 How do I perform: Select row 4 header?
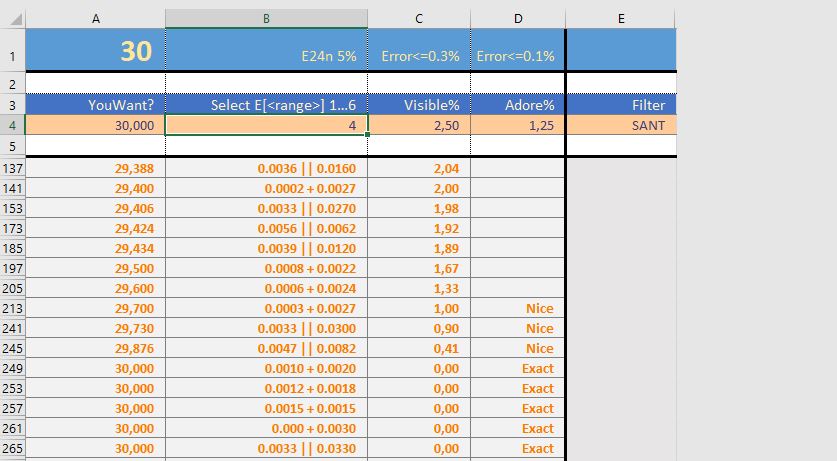tap(13, 125)
